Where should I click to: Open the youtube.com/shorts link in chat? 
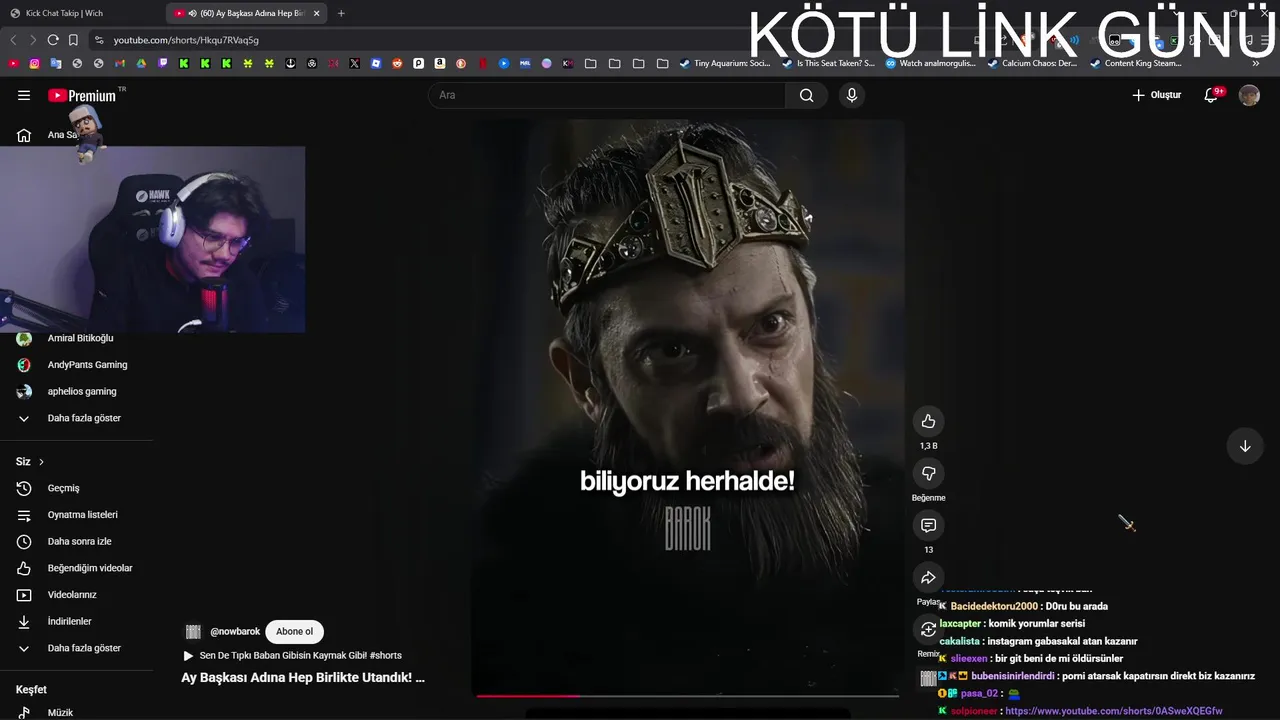pos(1113,711)
